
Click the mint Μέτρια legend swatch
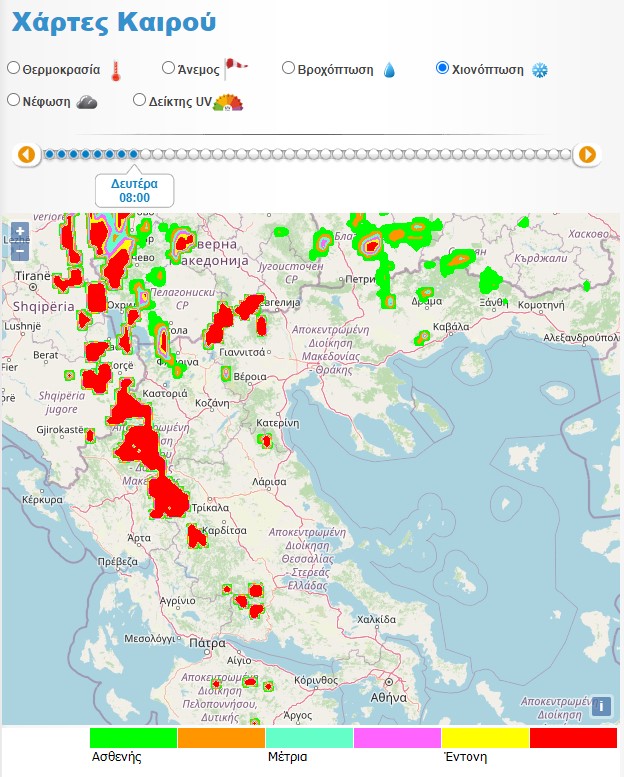310,738
